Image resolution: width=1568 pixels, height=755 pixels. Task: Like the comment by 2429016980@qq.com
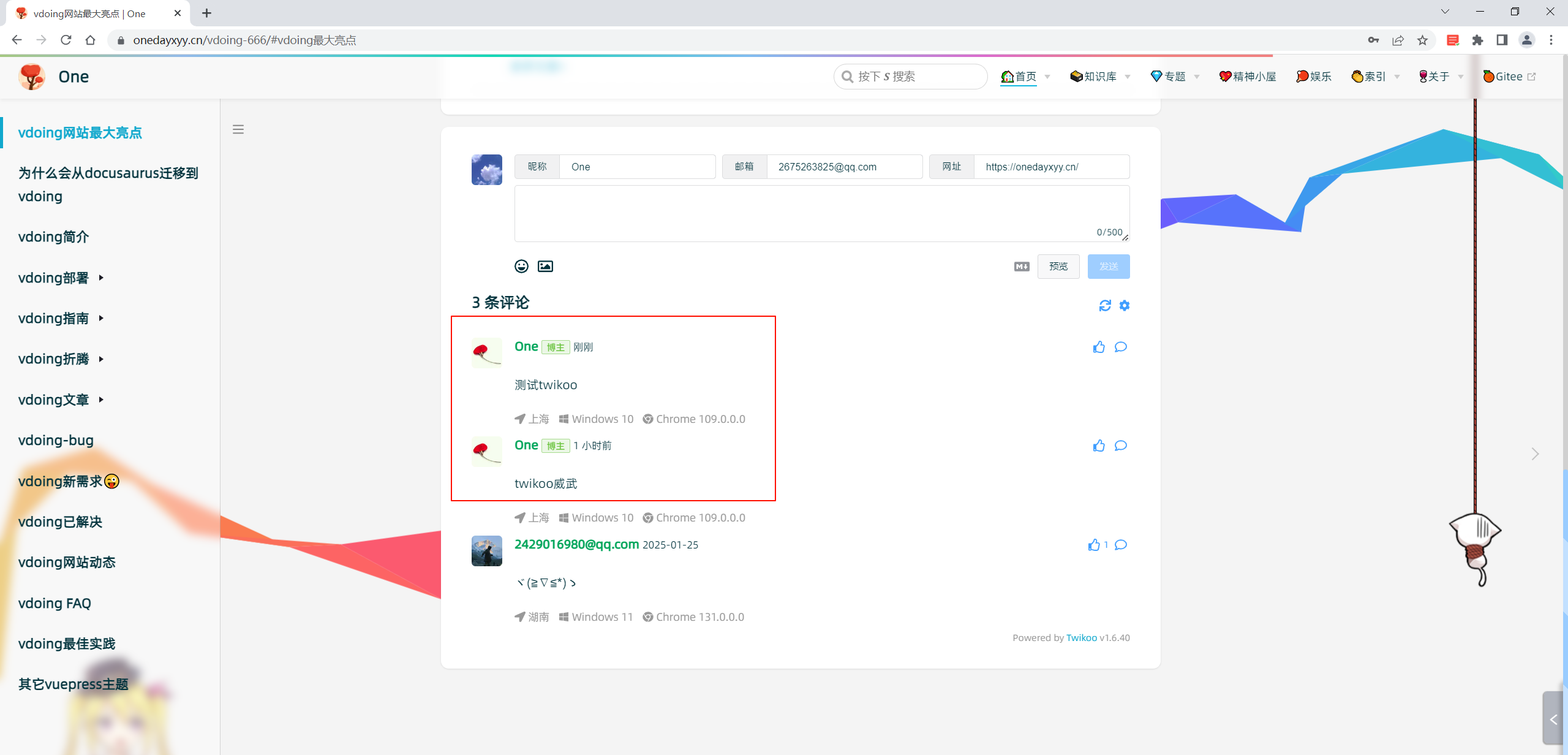click(x=1095, y=545)
